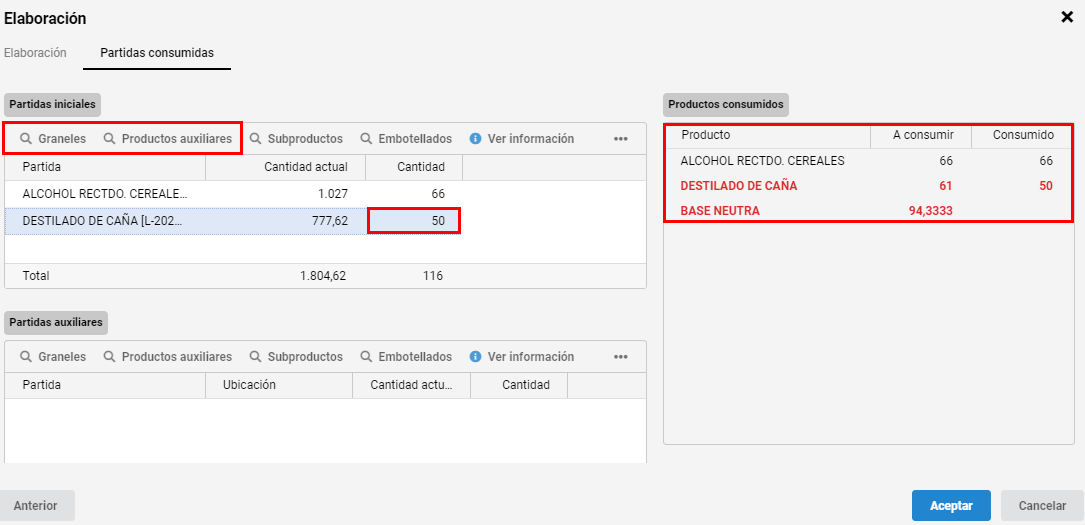Viewport: 1085px width, 525px height.
Task: Click the Cancelar button
Action: (x=1042, y=506)
